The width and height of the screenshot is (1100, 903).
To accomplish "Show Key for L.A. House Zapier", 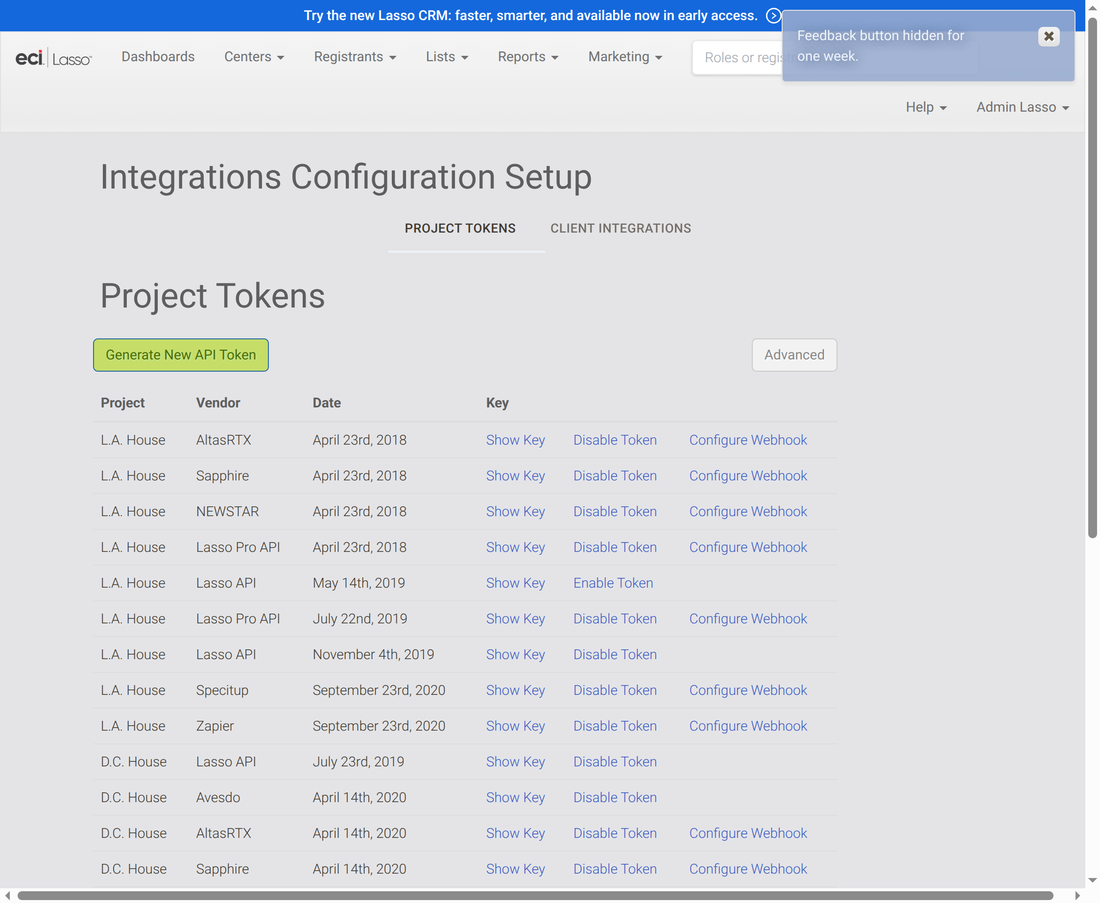I will point(516,727).
